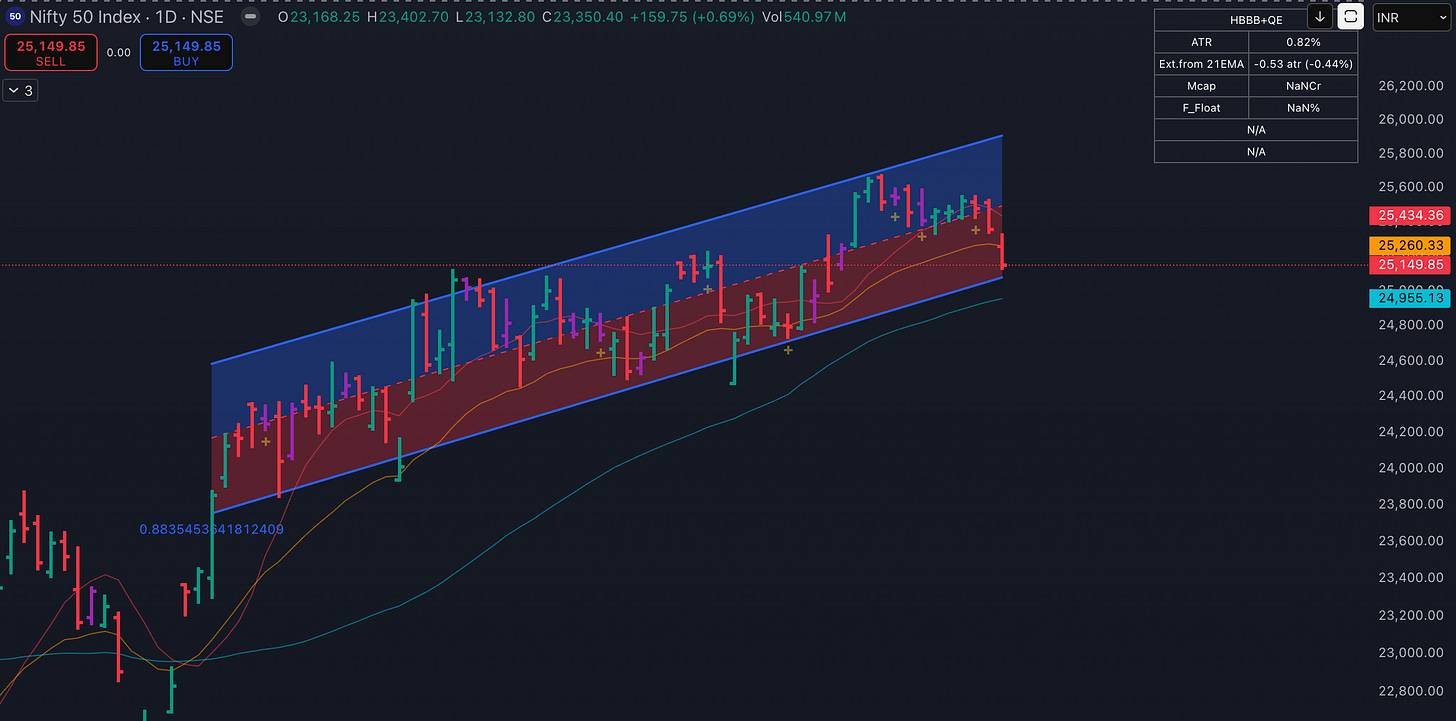Click the 23,800.00 price scale label
This screenshot has width=1456, height=721.
point(1410,504)
